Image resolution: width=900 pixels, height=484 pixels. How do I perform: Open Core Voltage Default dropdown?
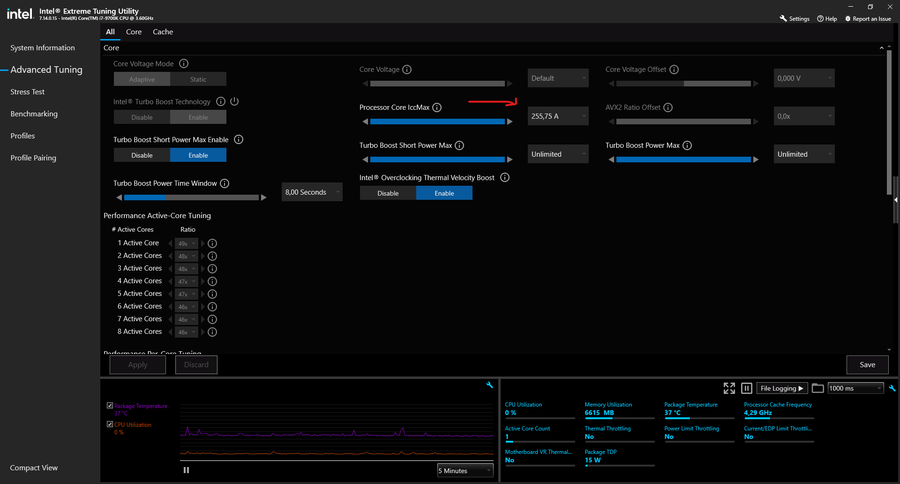pos(558,78)
